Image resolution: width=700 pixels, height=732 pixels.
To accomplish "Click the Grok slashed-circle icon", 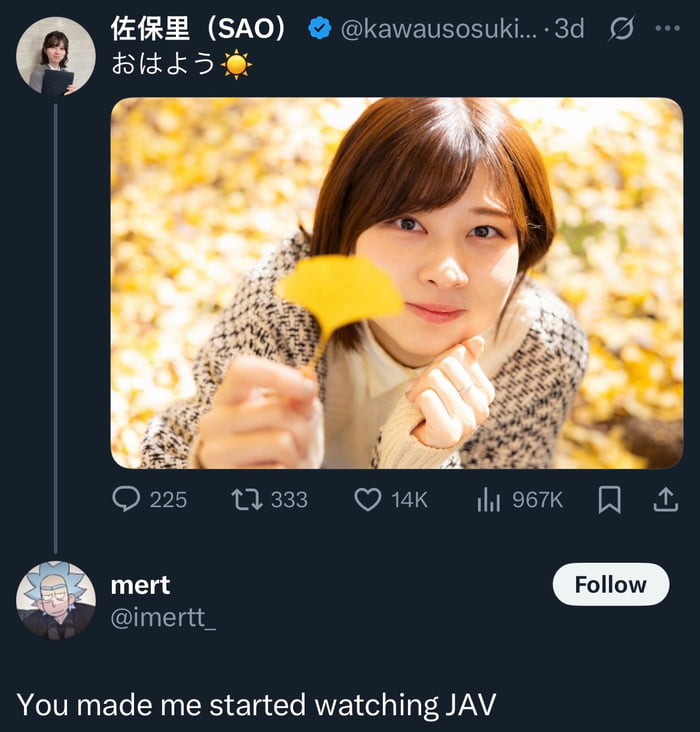I will [x=621, y=29].
